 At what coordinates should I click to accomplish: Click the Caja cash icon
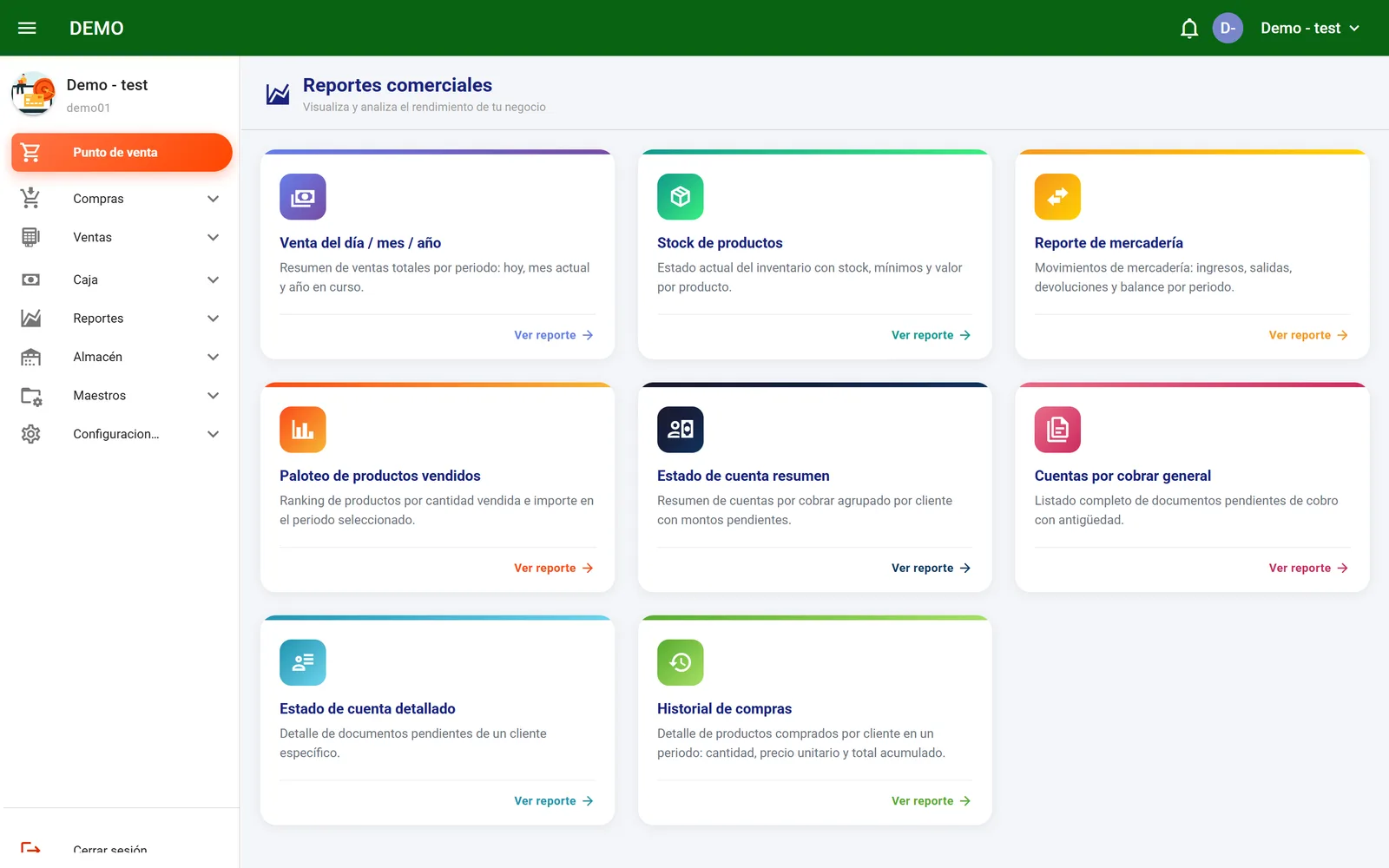[x=31, y=279]
